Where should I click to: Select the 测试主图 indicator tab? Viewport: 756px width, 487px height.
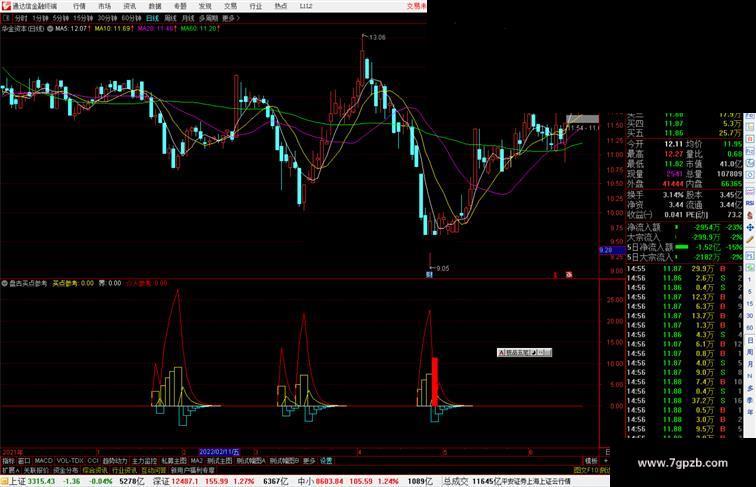point(220,461)
